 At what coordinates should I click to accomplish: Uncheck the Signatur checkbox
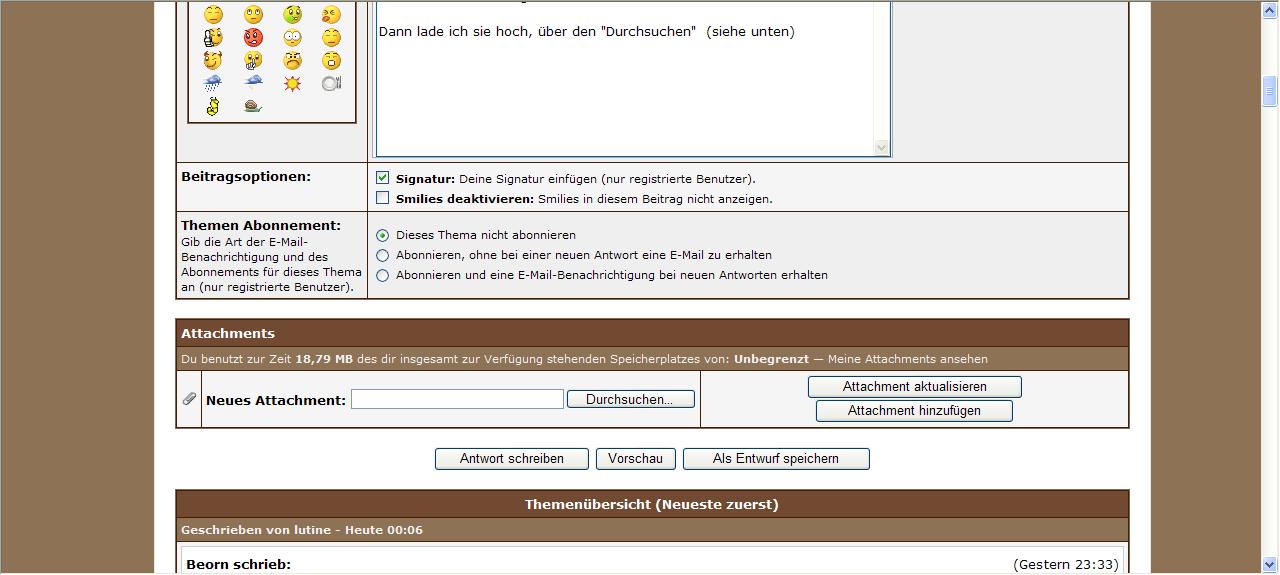pos(382,178)
